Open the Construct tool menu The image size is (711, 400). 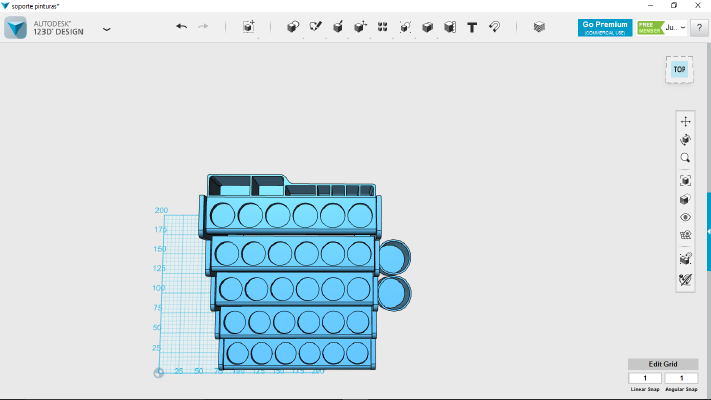tap(338, 27)
